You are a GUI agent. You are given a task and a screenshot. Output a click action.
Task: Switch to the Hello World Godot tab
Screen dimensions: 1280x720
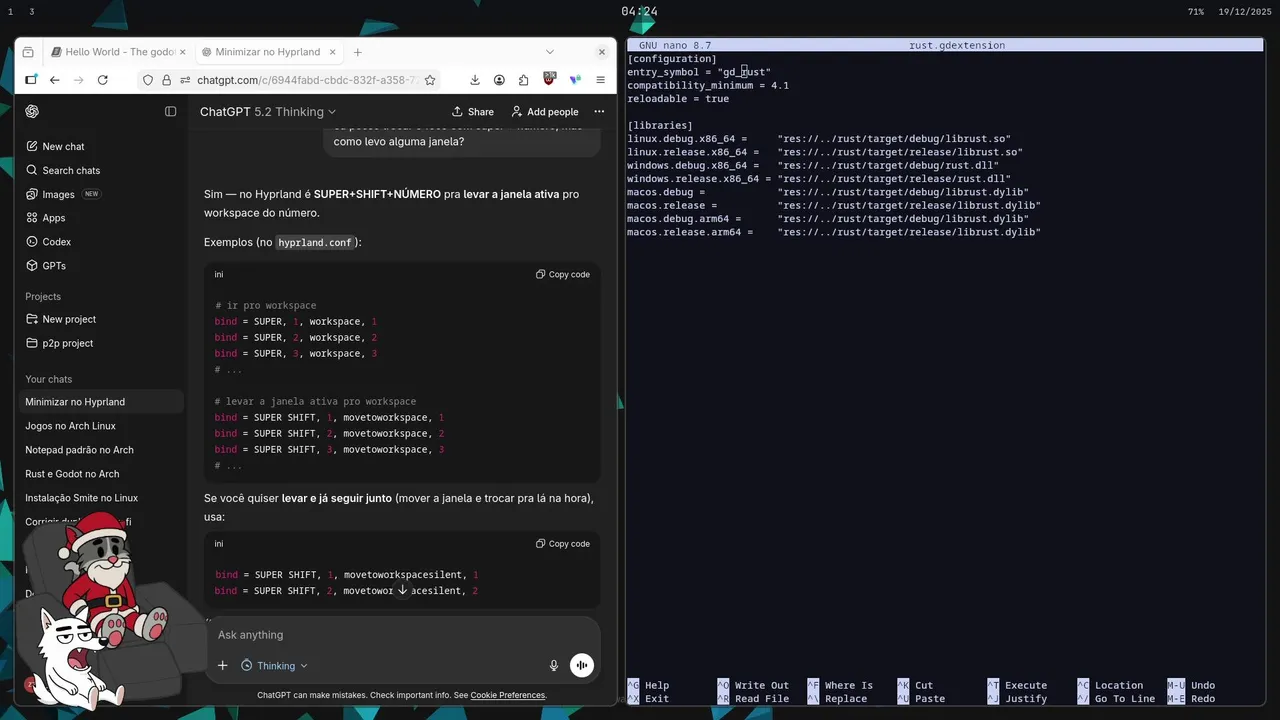(118, 52)
